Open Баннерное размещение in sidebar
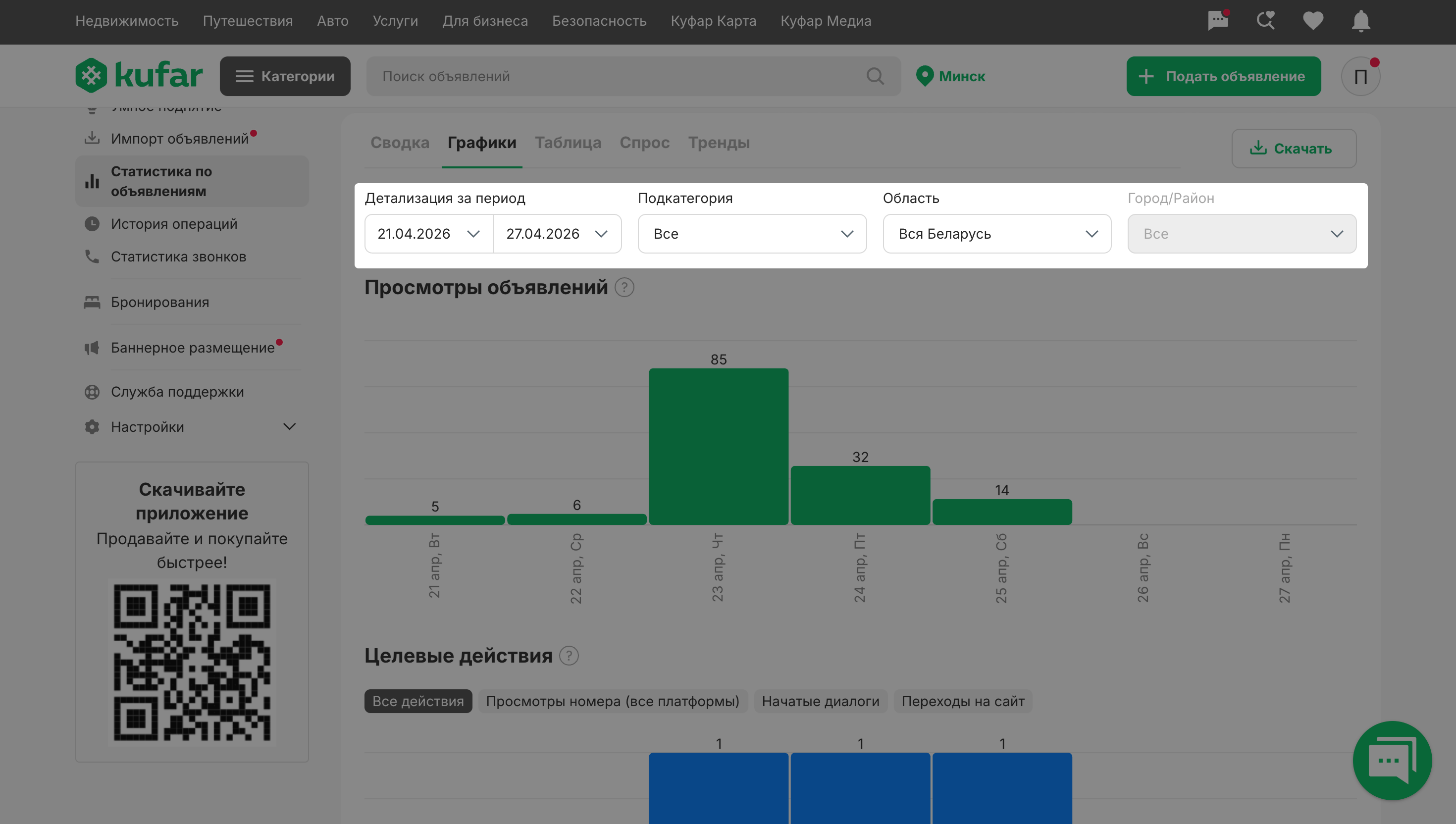The image size is (1456, 824). coord(193,348)
